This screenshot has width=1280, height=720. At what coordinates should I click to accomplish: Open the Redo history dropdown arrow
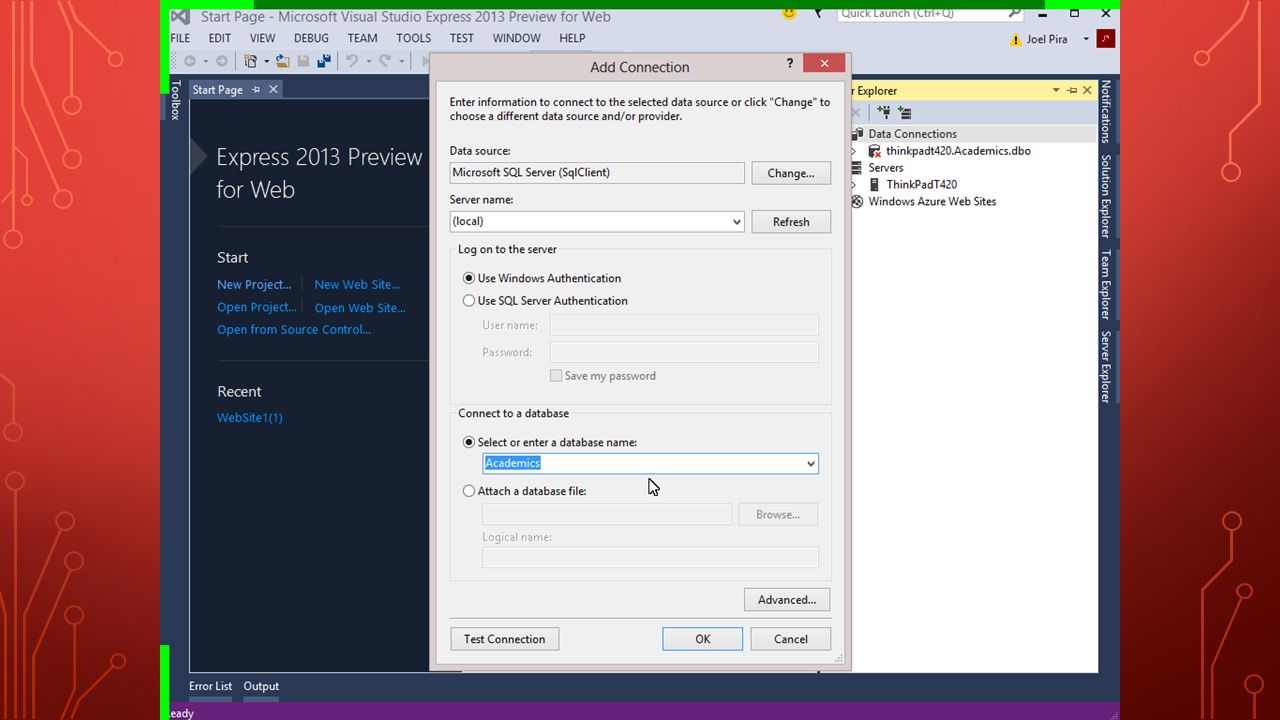click(400, 61)
